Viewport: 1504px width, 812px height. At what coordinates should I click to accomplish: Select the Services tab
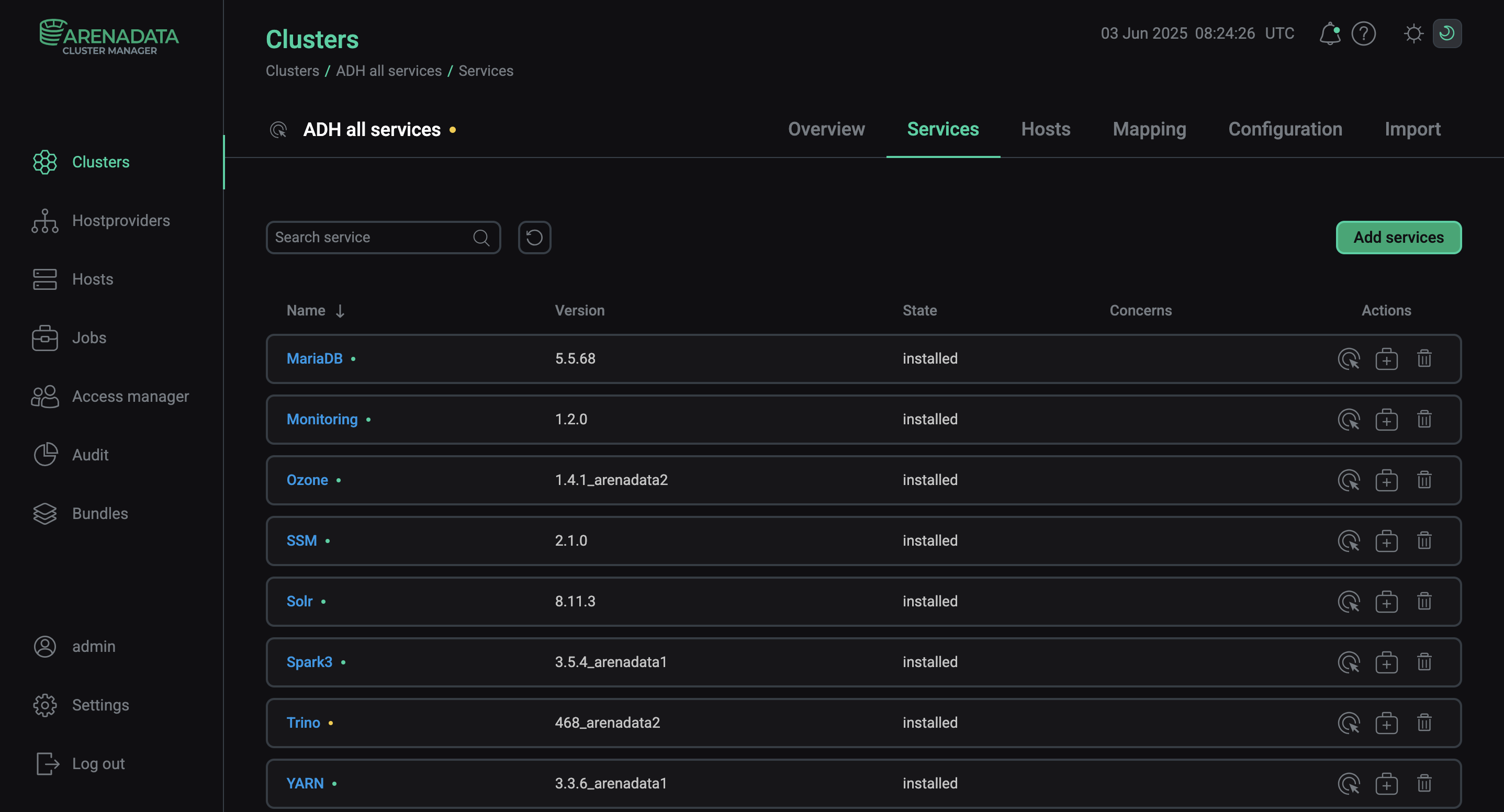coord(942,129)
